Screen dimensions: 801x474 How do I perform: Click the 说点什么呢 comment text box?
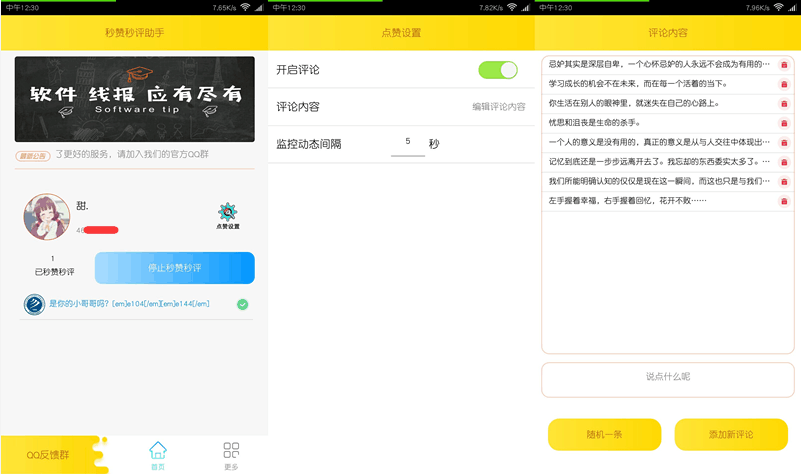[667, 379]
